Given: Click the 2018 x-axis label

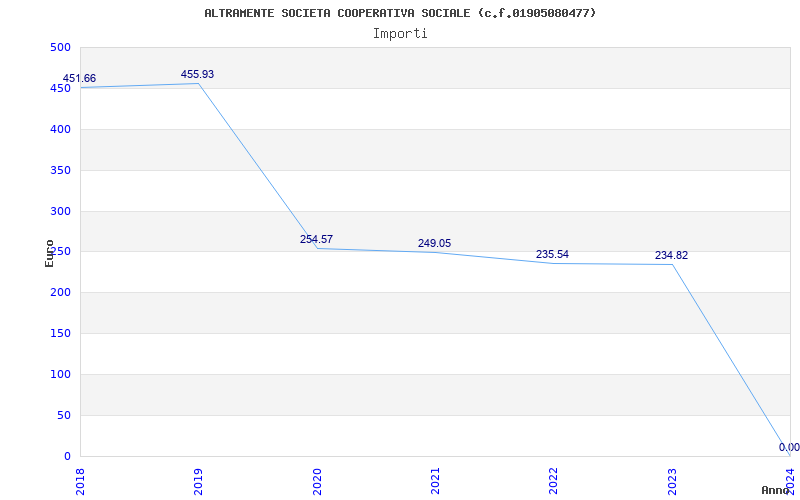Looking at the screenshot, I should pyautogui.click(x=80, y=482).
